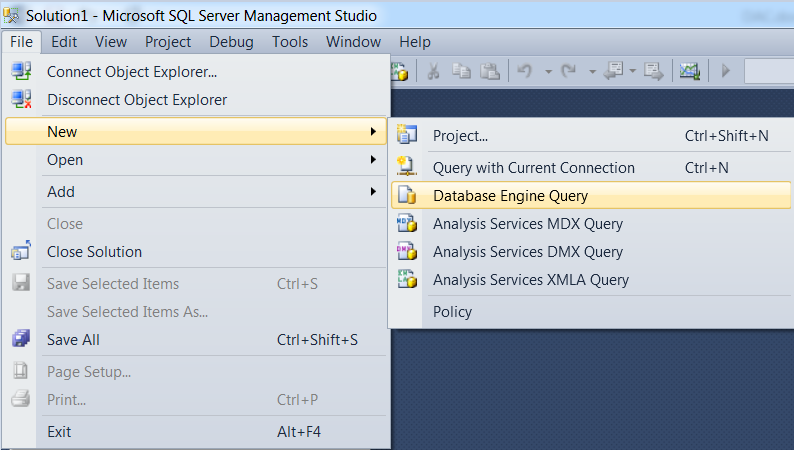This screenshot has width=794, height=450.
Task: Click the Cut scissors toolbar icon
Action: (433, 71)
